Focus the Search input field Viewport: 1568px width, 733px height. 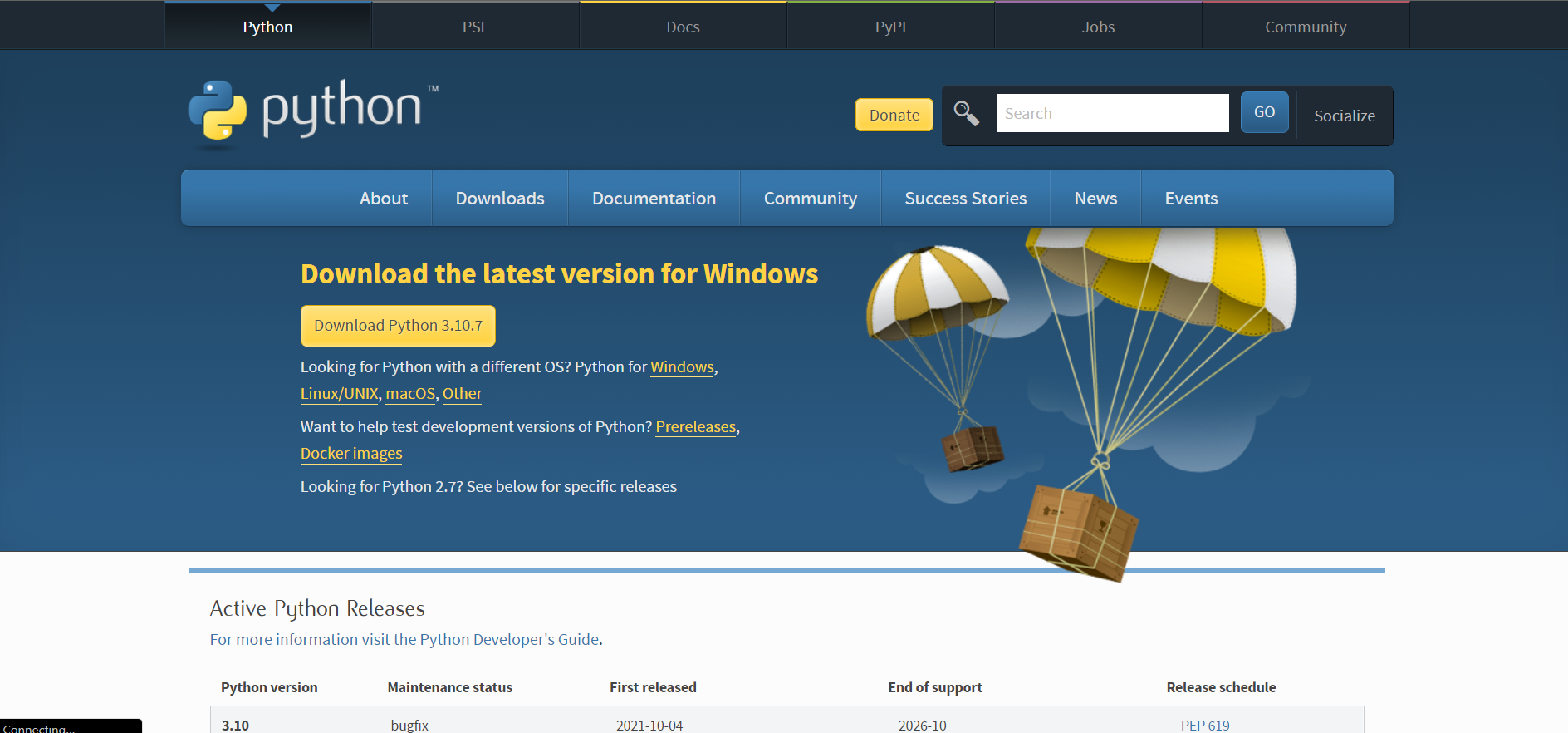pos(1112,113)
